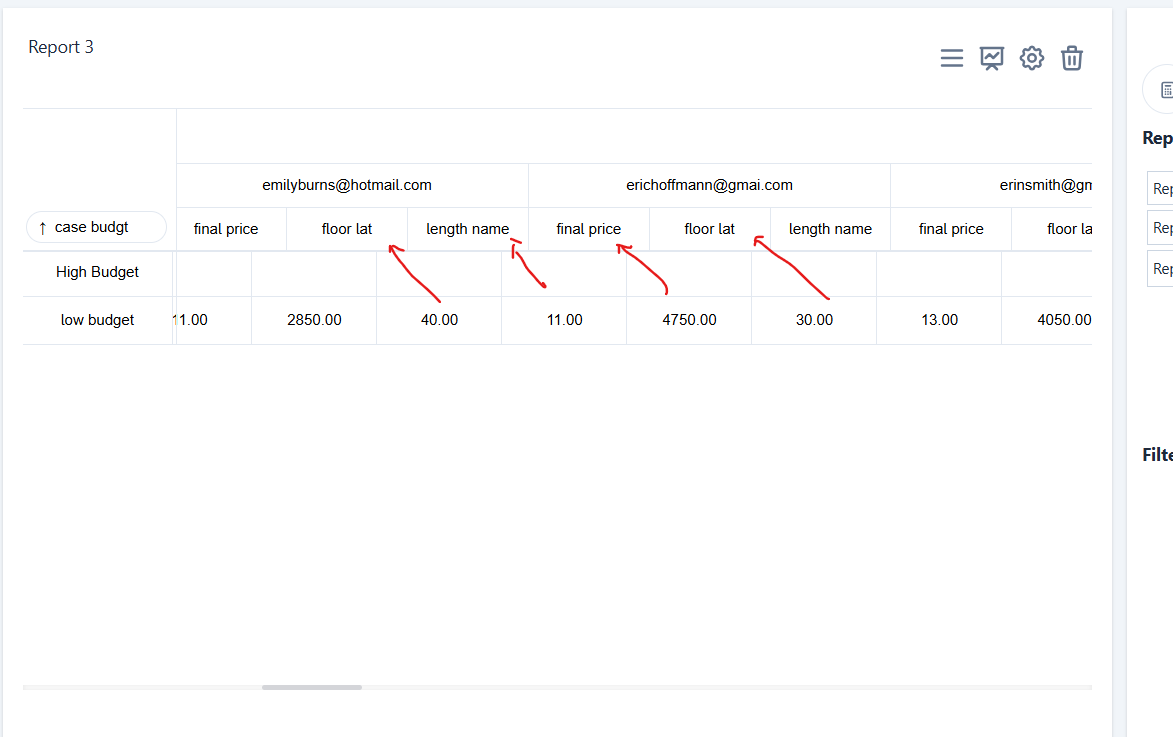Viewport: 1173px width, 737px height.
Task: Toggle the sort arrow beside case budgt
Action: coord(42,228)
